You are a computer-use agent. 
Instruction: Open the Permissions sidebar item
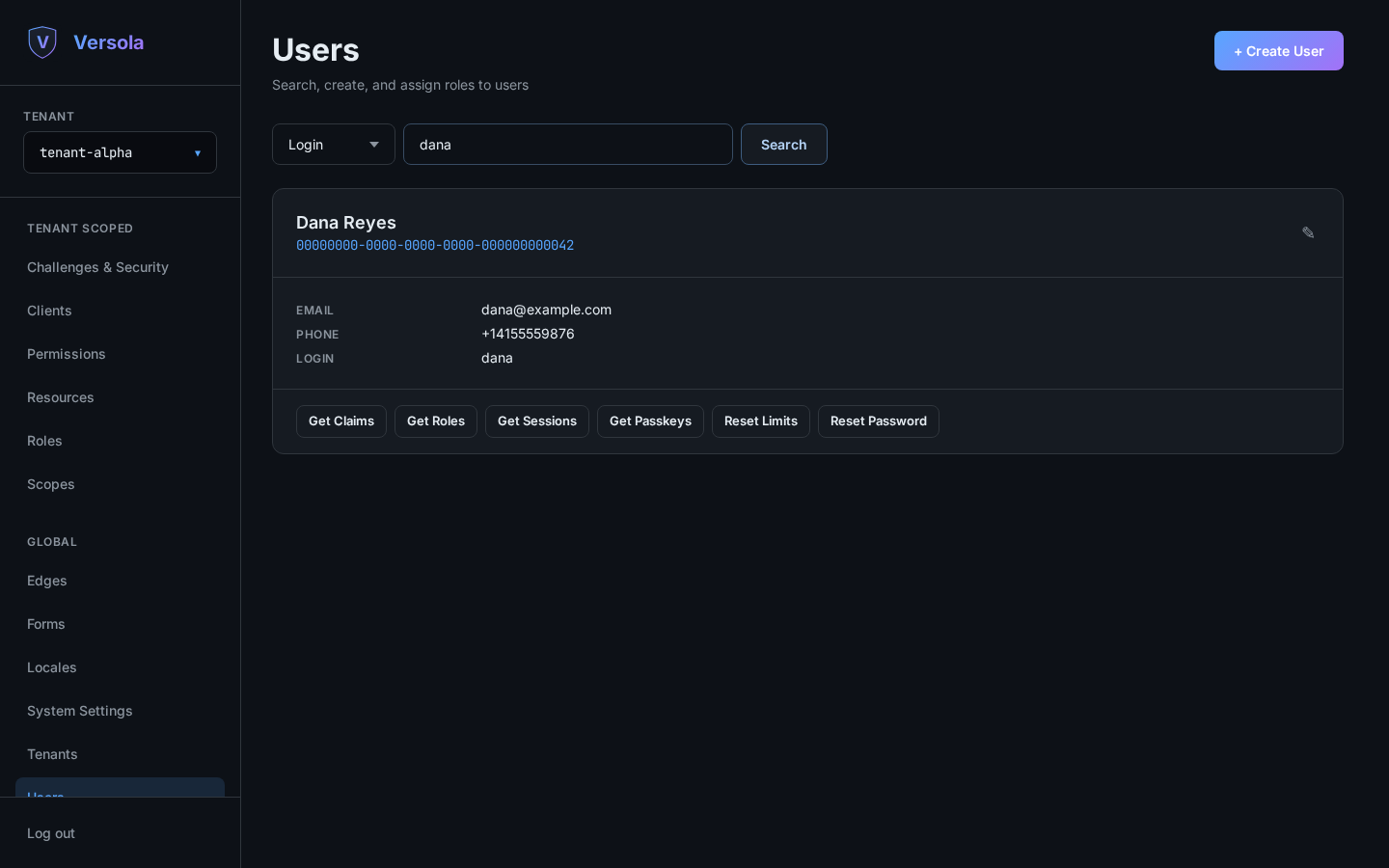[120, 354]
